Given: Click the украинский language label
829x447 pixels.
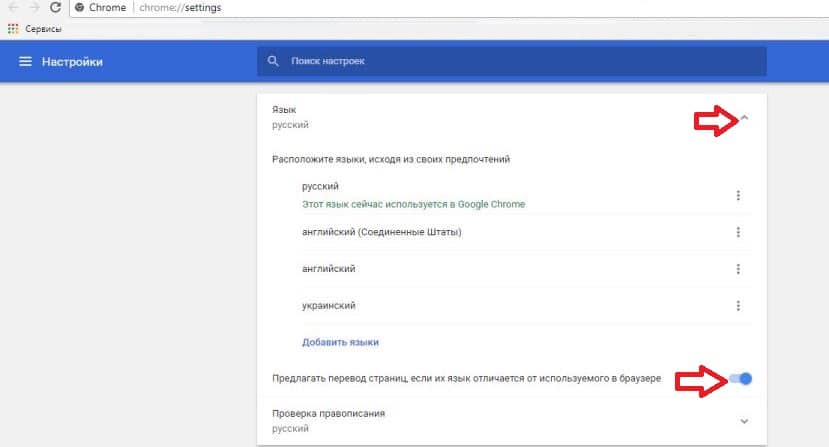Looking at the screenshot, I should point(329,306).
